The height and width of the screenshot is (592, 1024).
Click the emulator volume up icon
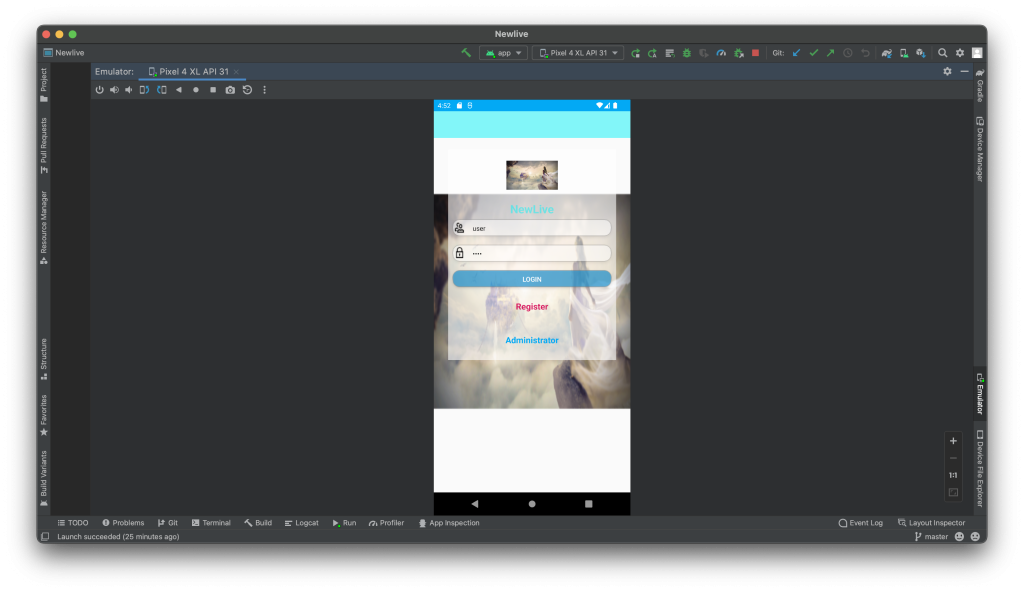114,90
